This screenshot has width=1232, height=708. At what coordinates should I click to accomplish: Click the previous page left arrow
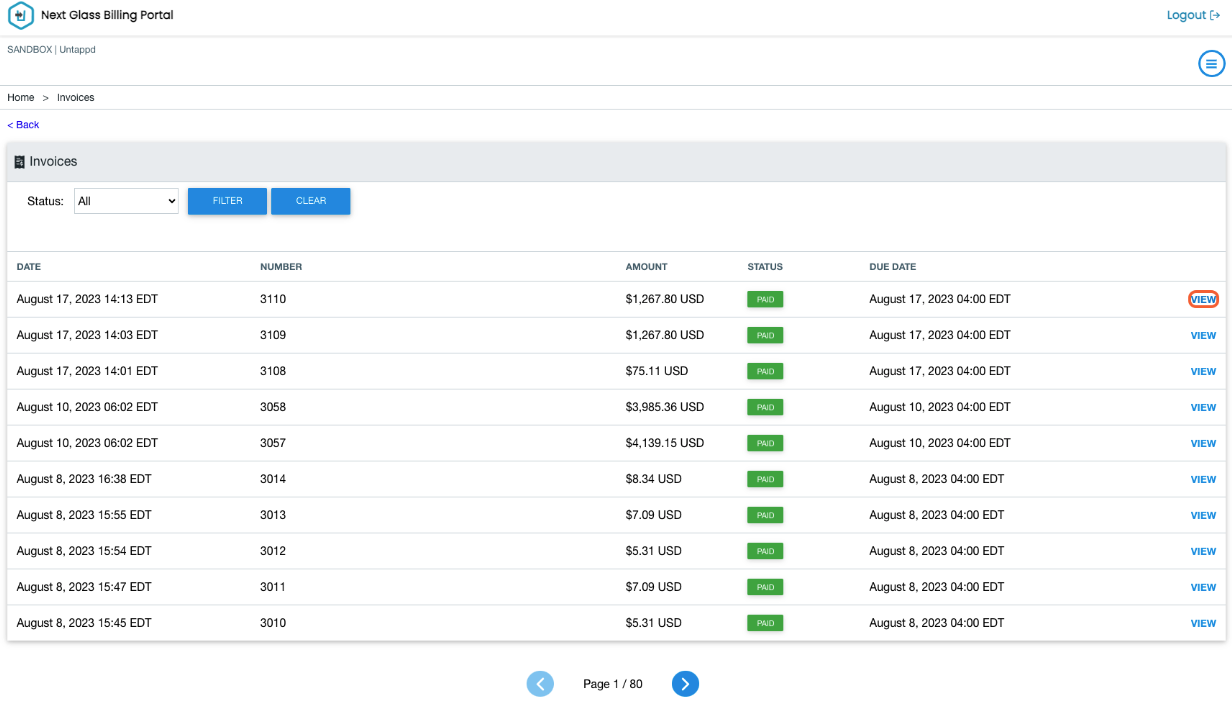tap(540, 684)
